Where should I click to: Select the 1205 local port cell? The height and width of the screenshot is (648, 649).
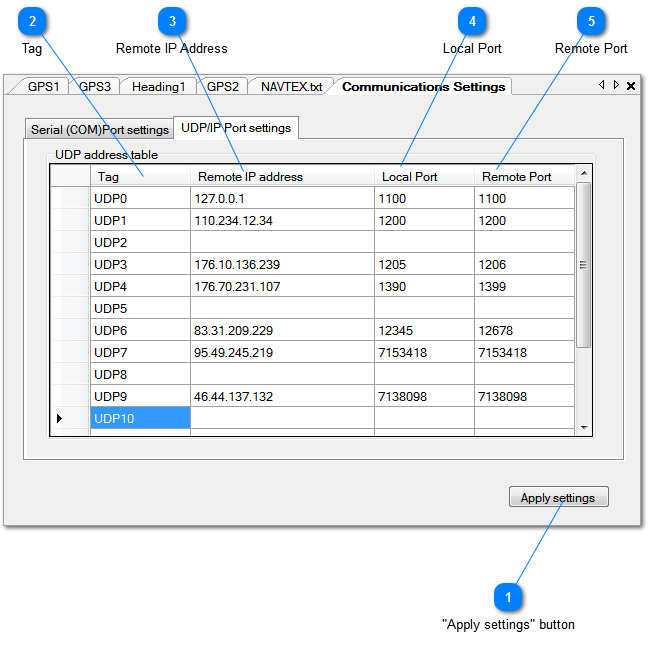(x=424, y=264)
